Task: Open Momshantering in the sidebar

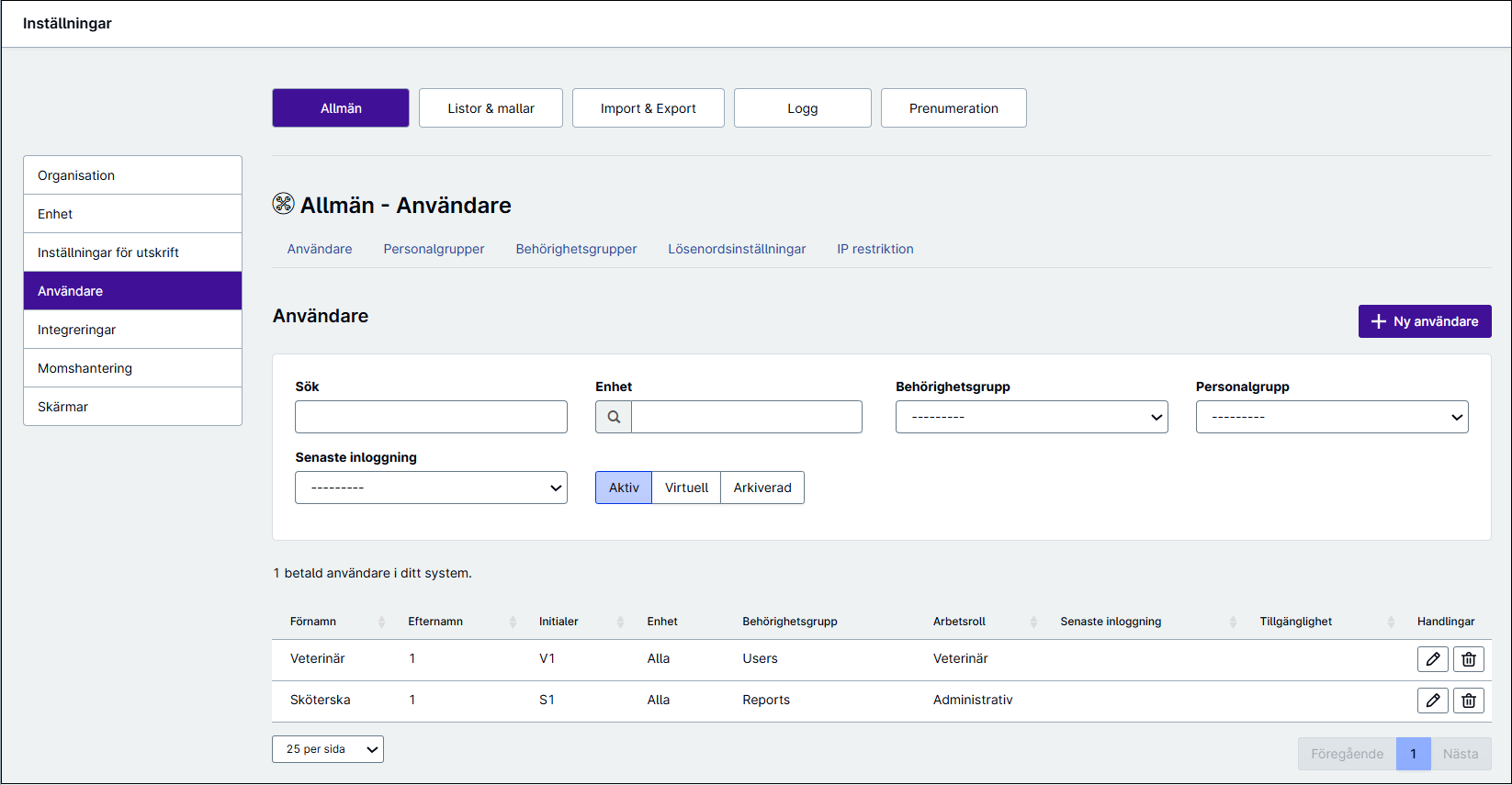Action: [x=132, y=368]
